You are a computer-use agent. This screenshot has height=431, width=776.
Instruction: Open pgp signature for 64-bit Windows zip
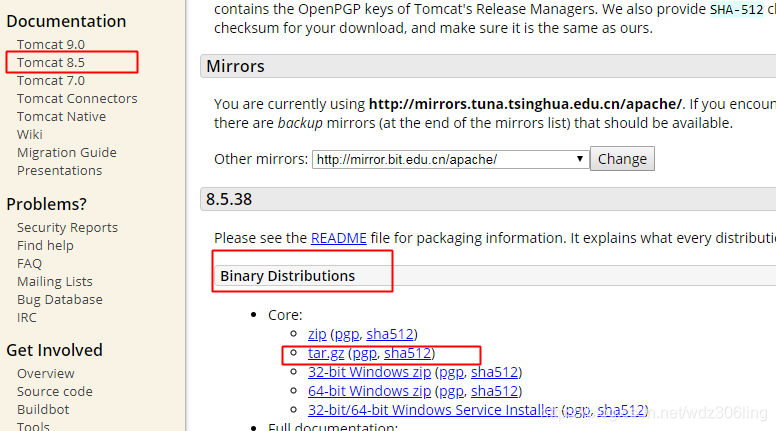pos(451,391)
